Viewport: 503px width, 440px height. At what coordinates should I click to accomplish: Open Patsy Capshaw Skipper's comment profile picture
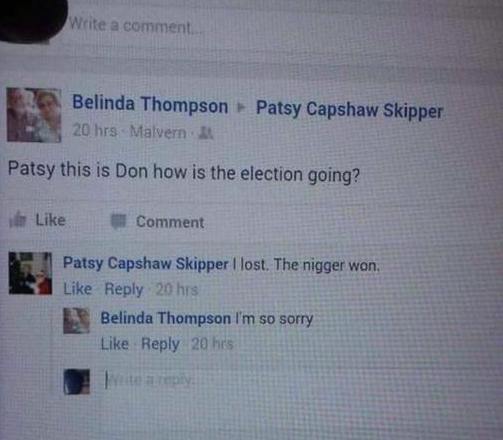(x=30, y=273)
